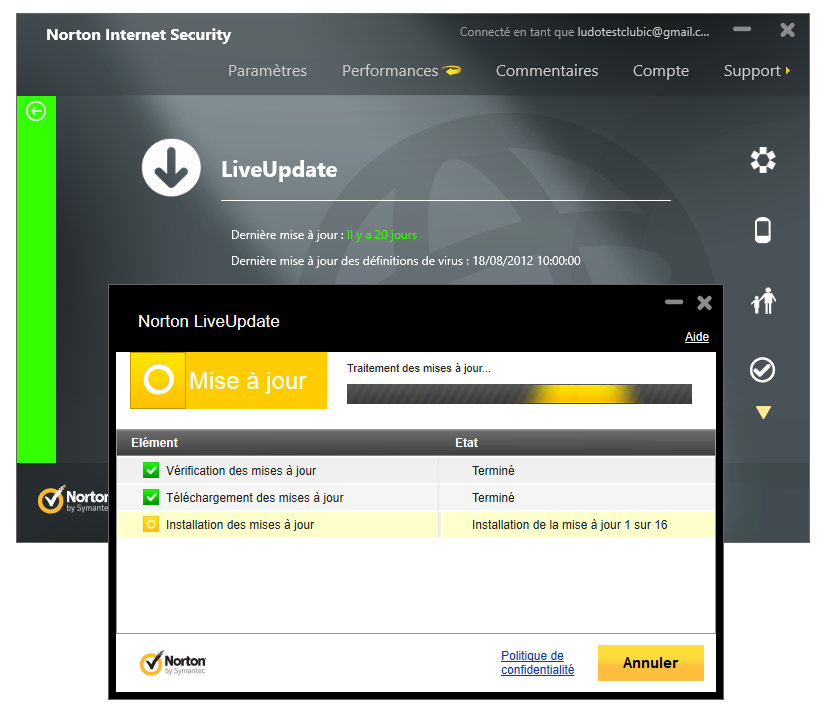Click the Annuler button
This screenshot has width=820, height=714.
651,663
